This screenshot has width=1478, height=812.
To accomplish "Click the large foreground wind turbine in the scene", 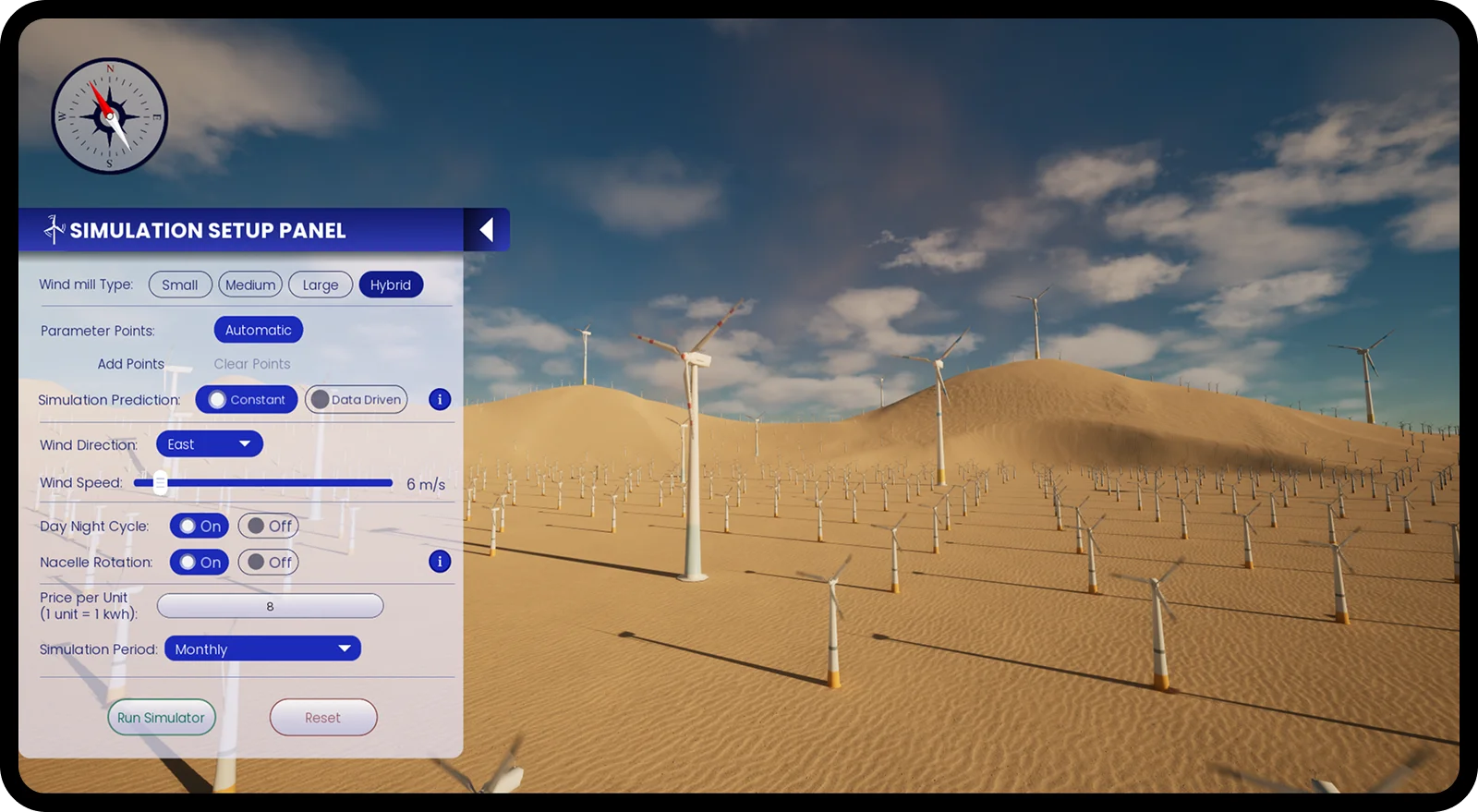I will [x=692, y=443].
